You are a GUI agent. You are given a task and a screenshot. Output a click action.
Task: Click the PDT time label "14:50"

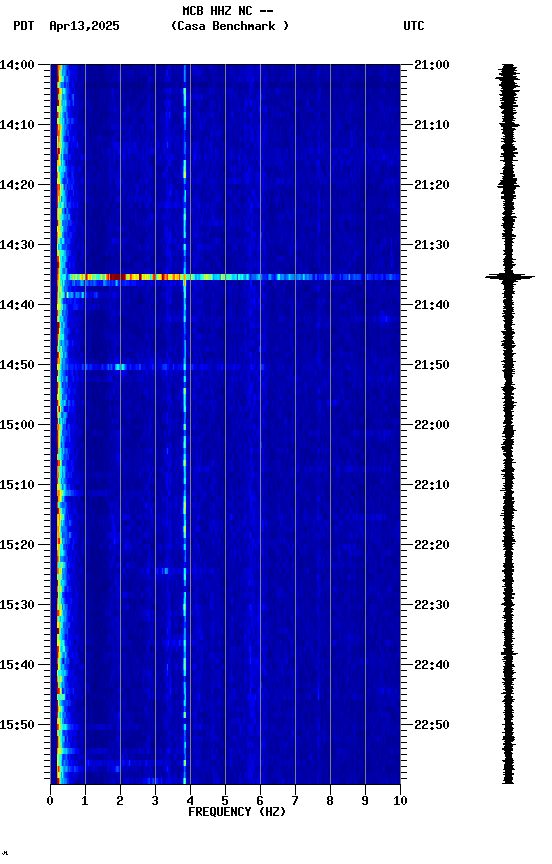click(x=17, y=365)
